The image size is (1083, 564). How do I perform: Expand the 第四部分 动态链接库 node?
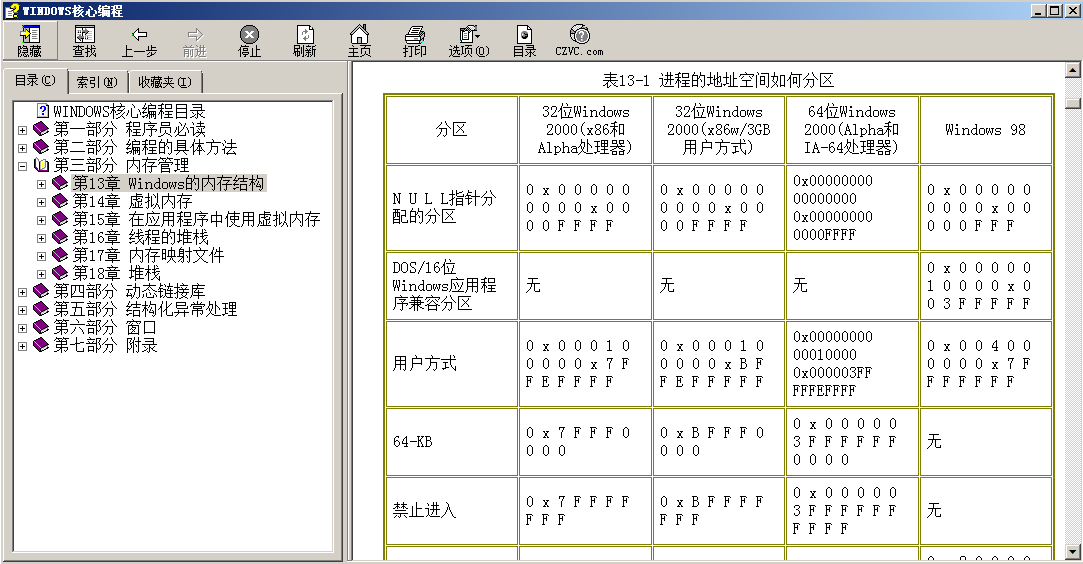tap(22, 291)
